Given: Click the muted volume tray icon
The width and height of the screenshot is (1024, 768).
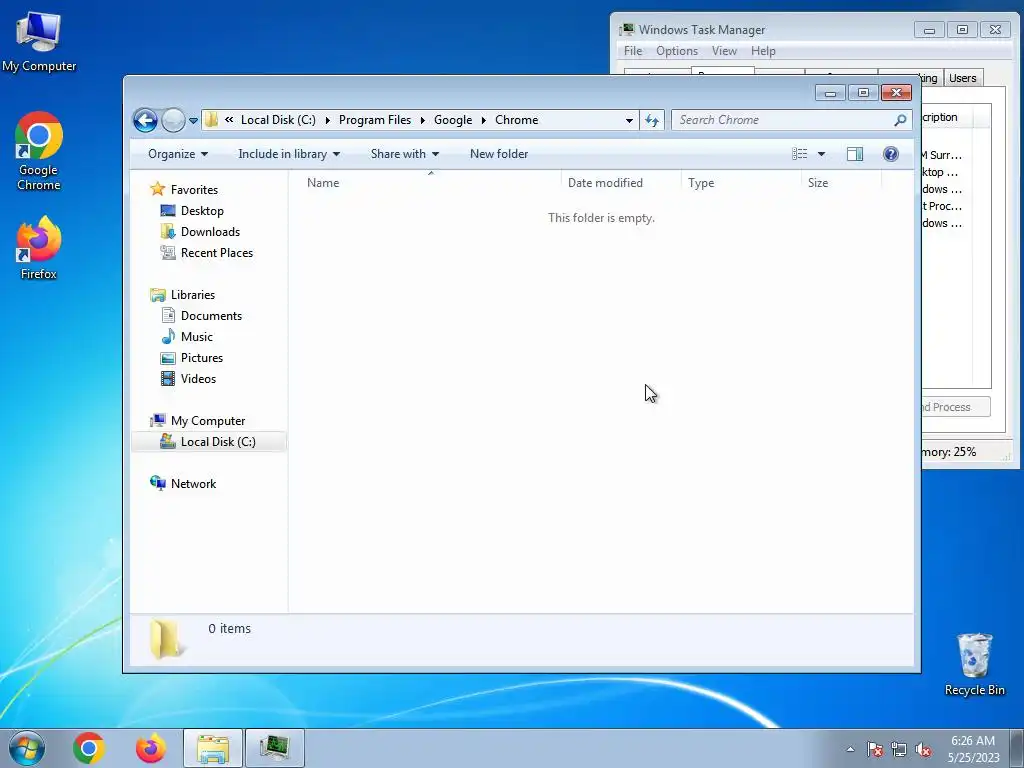Looking at the screenshot, I should (x=923, y=750).
